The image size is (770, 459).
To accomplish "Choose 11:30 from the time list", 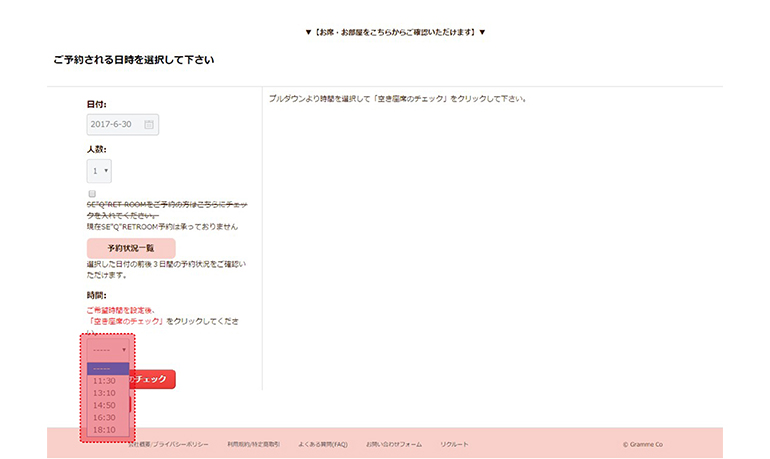I will point(105,381).
